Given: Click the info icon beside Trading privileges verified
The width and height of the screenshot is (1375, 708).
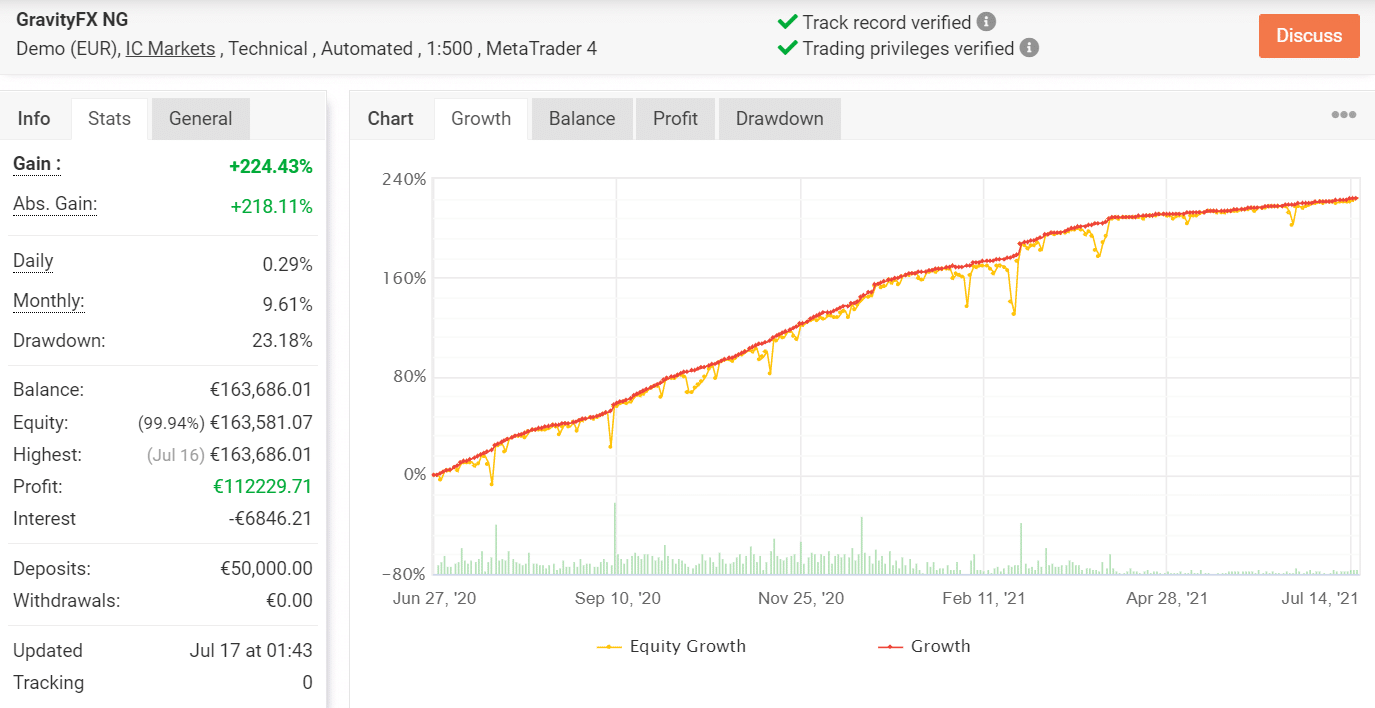Looking at the screenshot, I should coord(1028,47).
